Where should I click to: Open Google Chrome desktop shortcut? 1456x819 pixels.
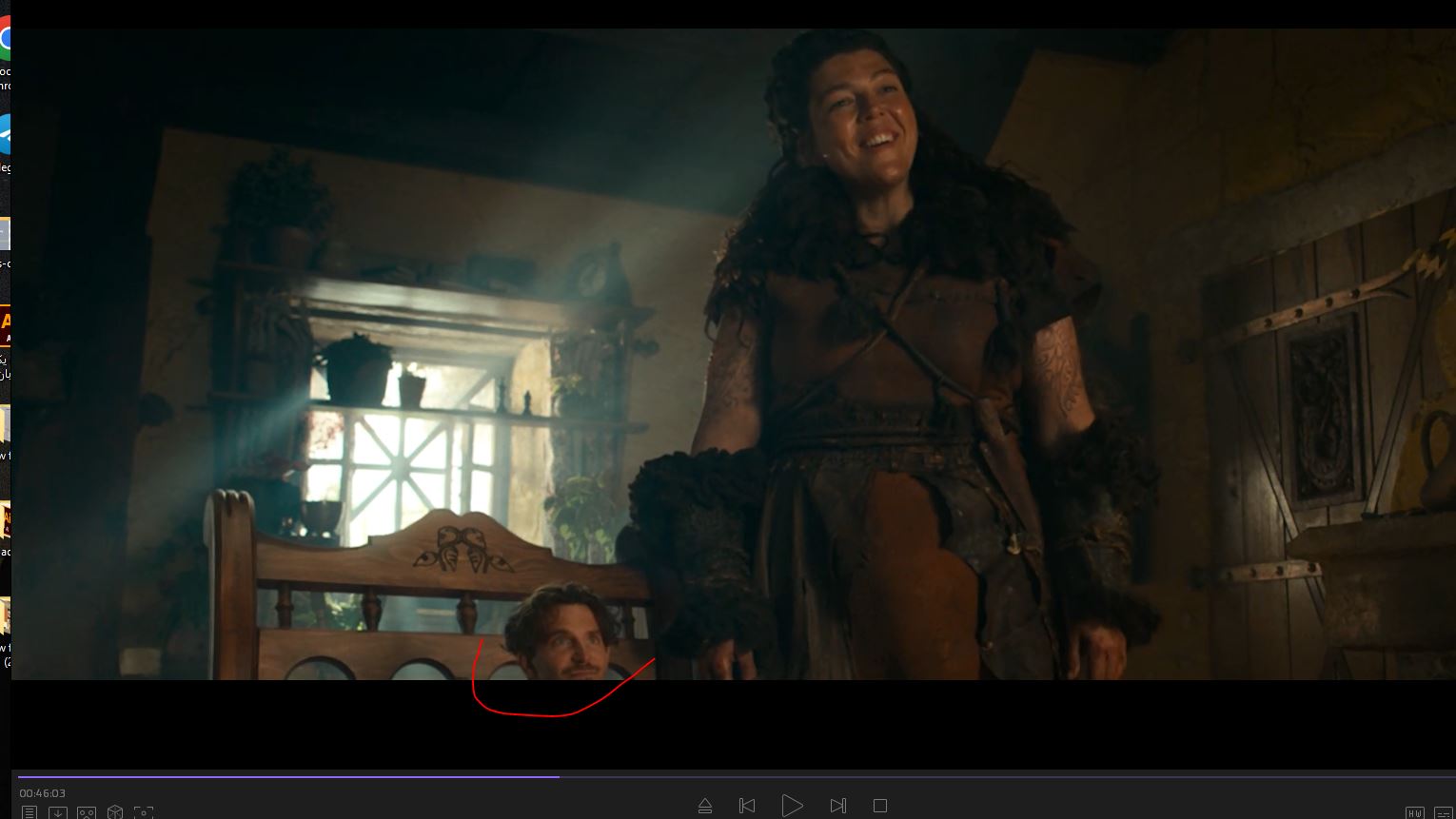(5, 40)
